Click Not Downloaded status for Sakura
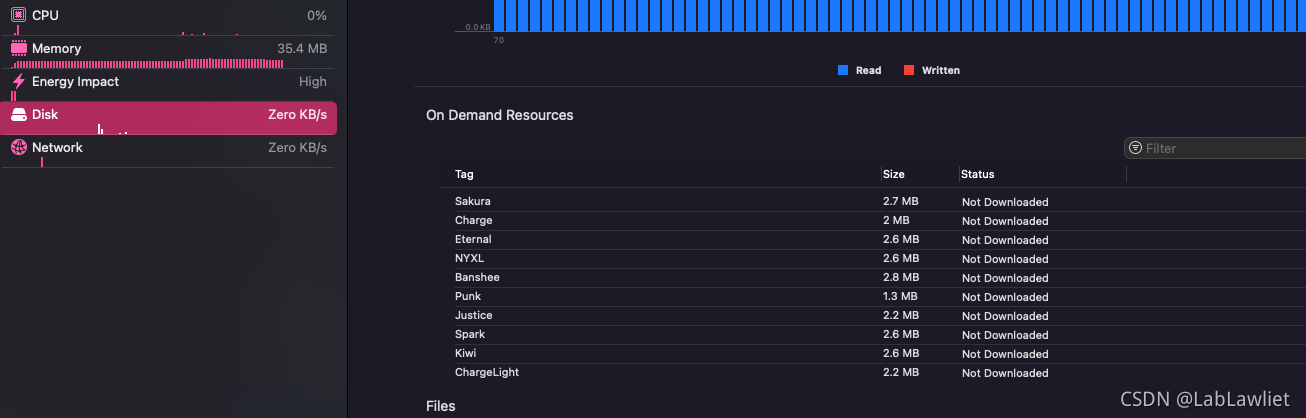The image size is (1306, 418). (1005, 202)
